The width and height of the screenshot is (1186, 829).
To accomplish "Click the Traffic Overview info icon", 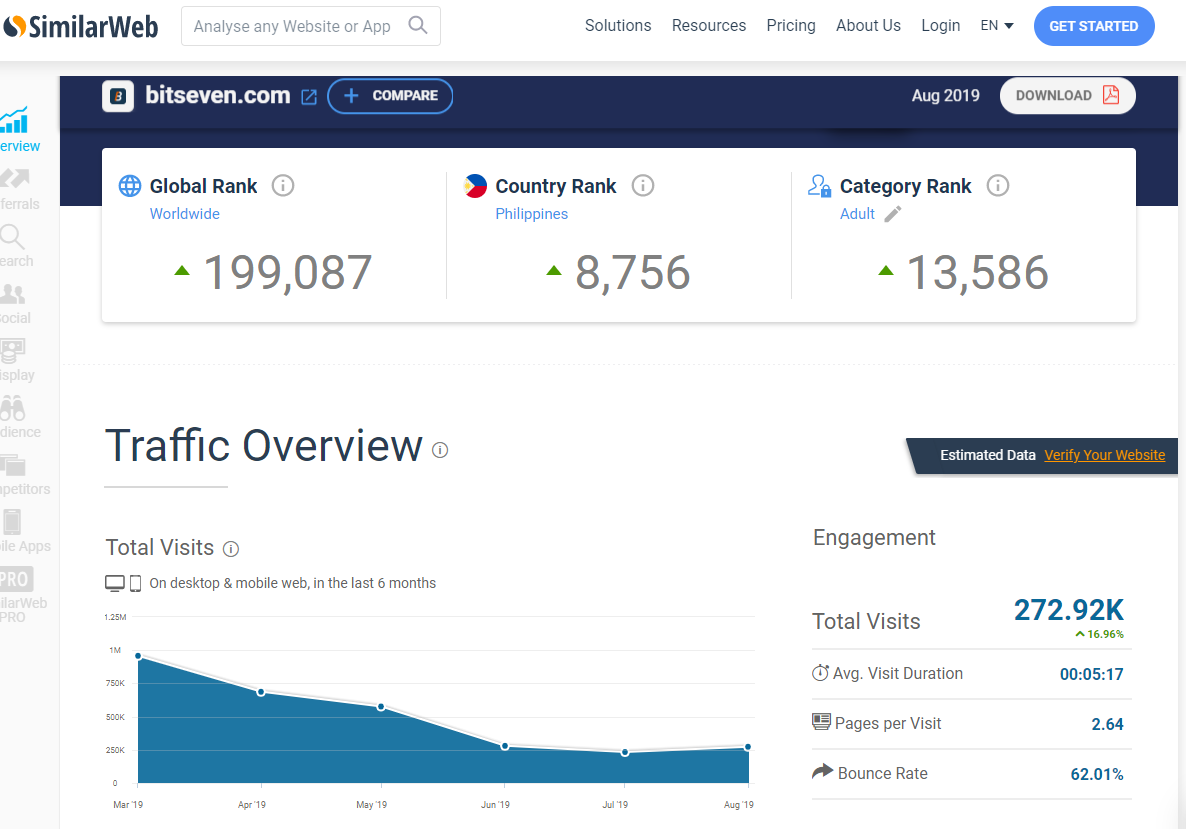I will [440, 450].
